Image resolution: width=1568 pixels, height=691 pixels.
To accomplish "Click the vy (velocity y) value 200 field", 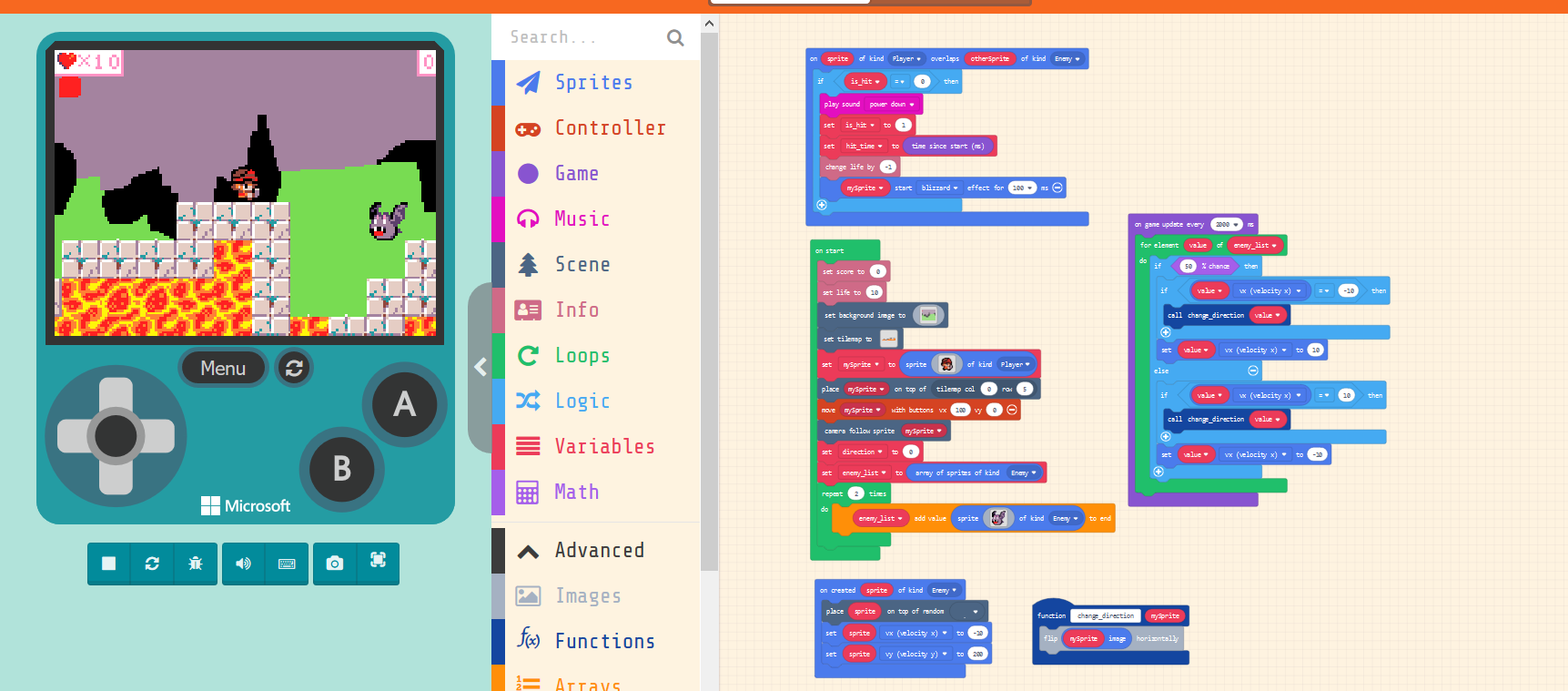I will click(977, 654).
